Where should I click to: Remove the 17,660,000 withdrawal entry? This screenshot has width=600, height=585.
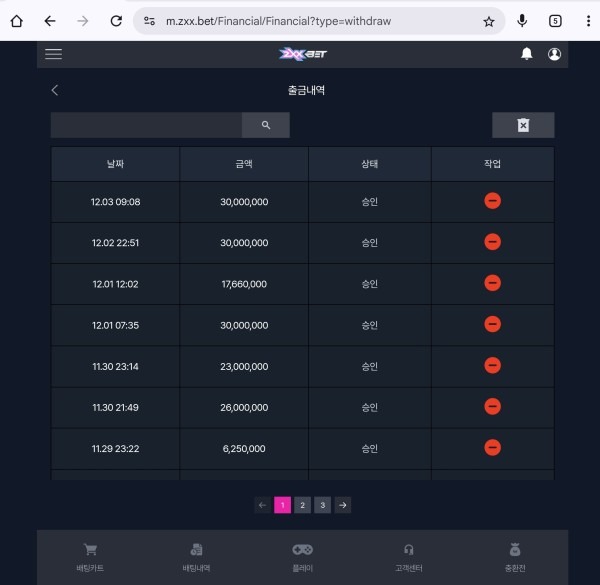tap(492, 283)
